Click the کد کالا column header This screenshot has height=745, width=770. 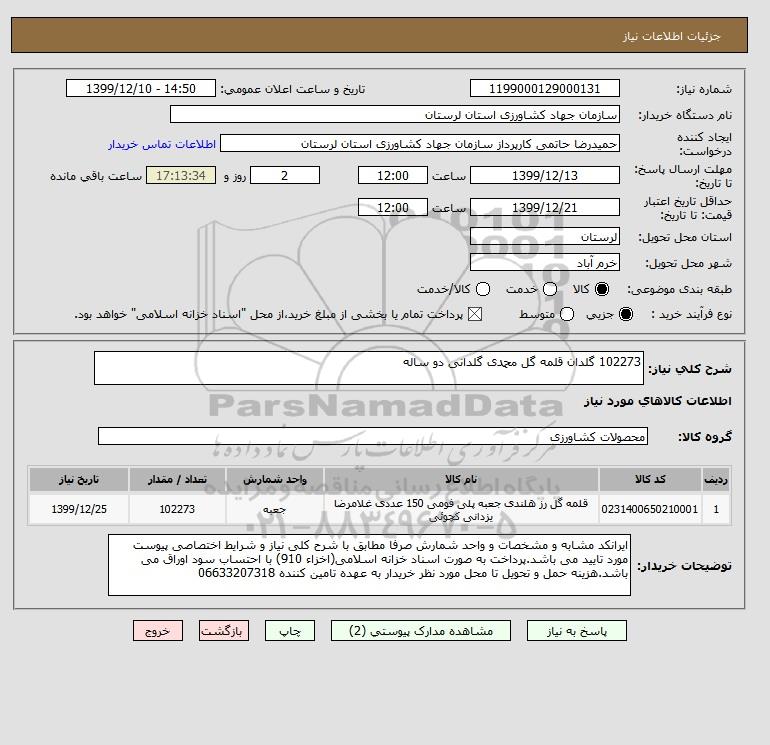tap(650, 479)
